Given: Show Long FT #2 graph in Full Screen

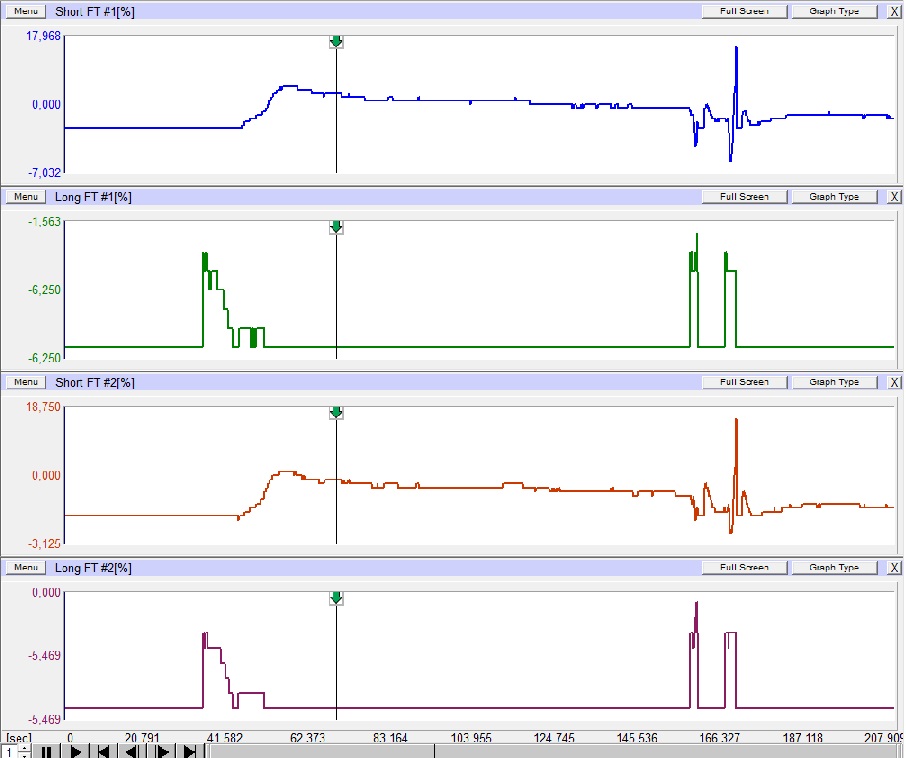Looking at the screenshot, I should click(x=744, y=567).
